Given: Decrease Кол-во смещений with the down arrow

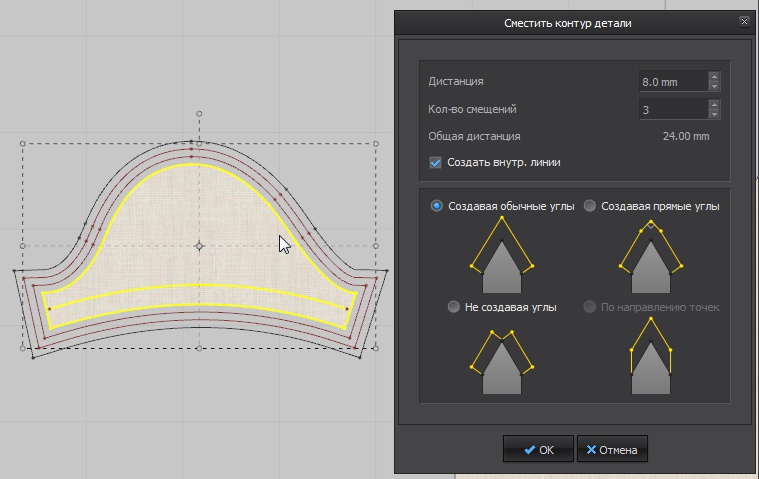Looking at the screenshot, I should (x=714, y=114).
